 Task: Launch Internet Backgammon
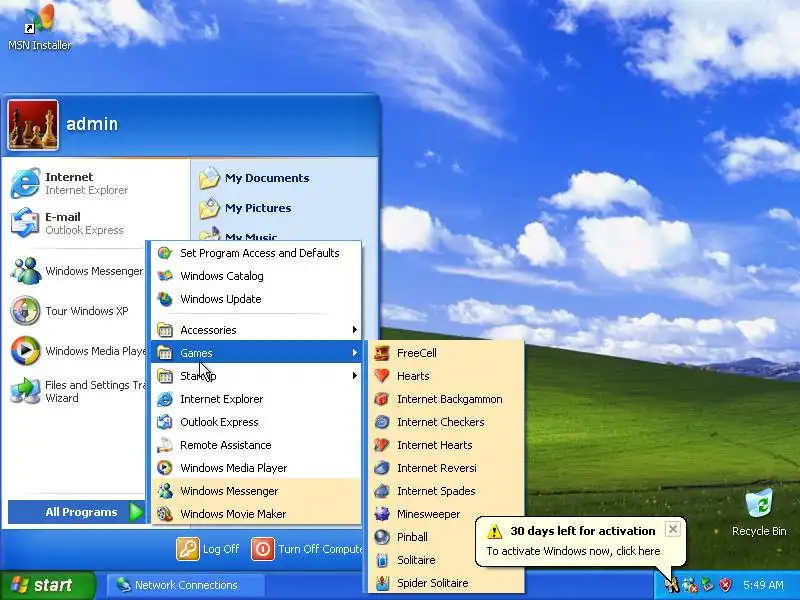coord(446,399)
